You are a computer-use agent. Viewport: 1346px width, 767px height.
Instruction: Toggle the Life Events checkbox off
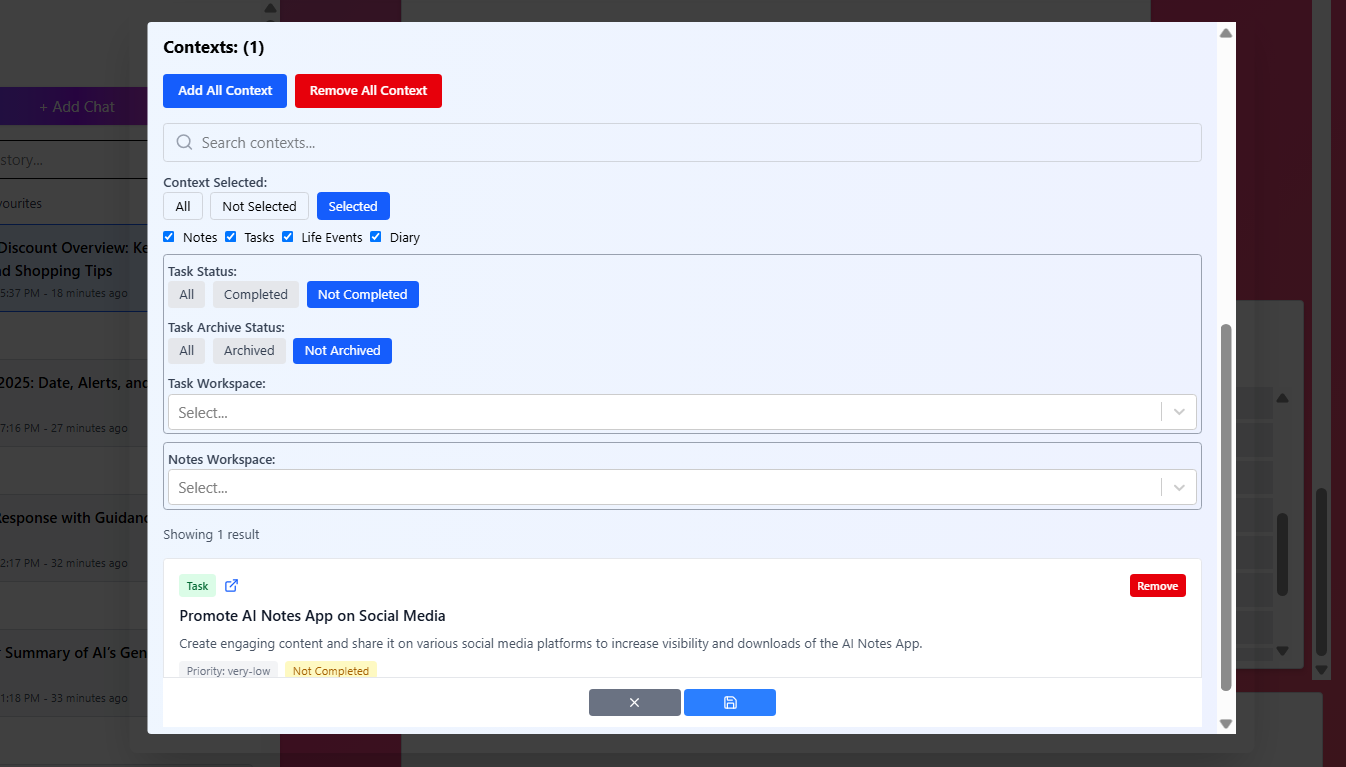pyautogui.click(x=287, y=236)
